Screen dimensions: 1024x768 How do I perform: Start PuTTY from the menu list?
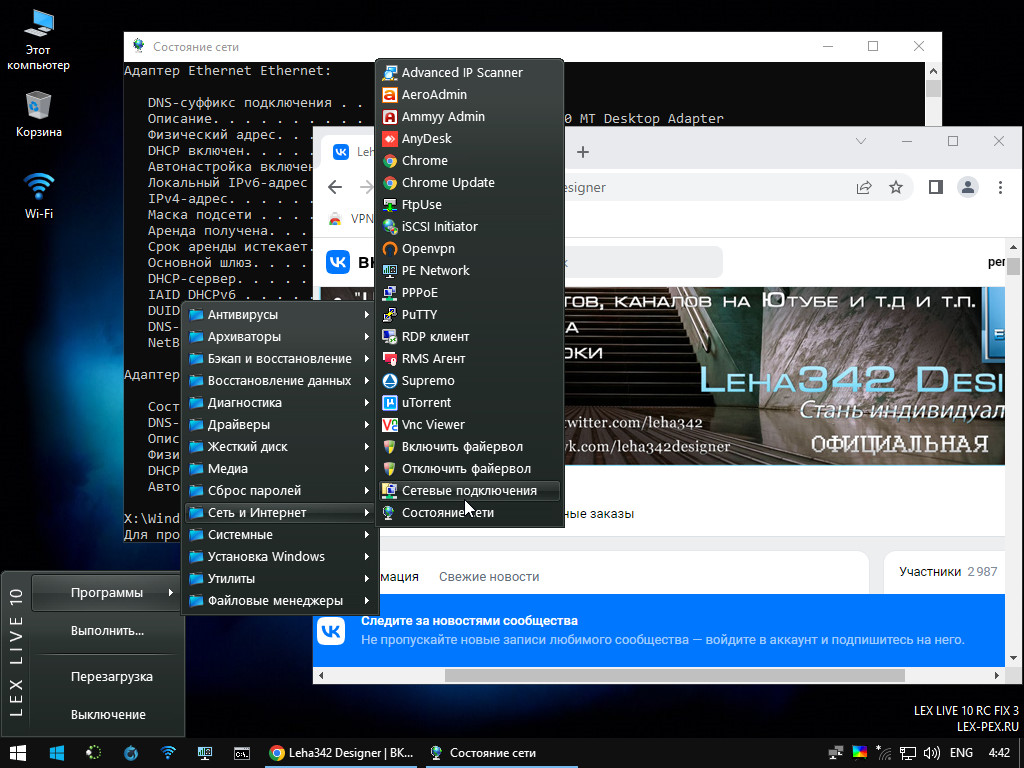click(x=419, y=315)
